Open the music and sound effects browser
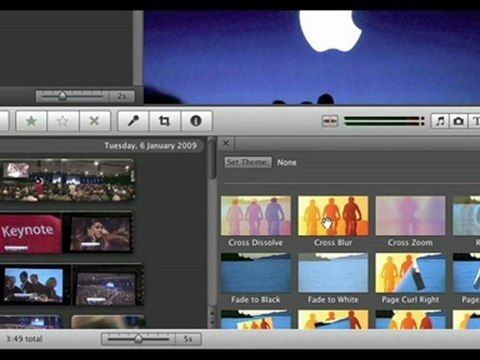This screenshot has width=480, height=360. pyautogui.click(x=440, y=121)
